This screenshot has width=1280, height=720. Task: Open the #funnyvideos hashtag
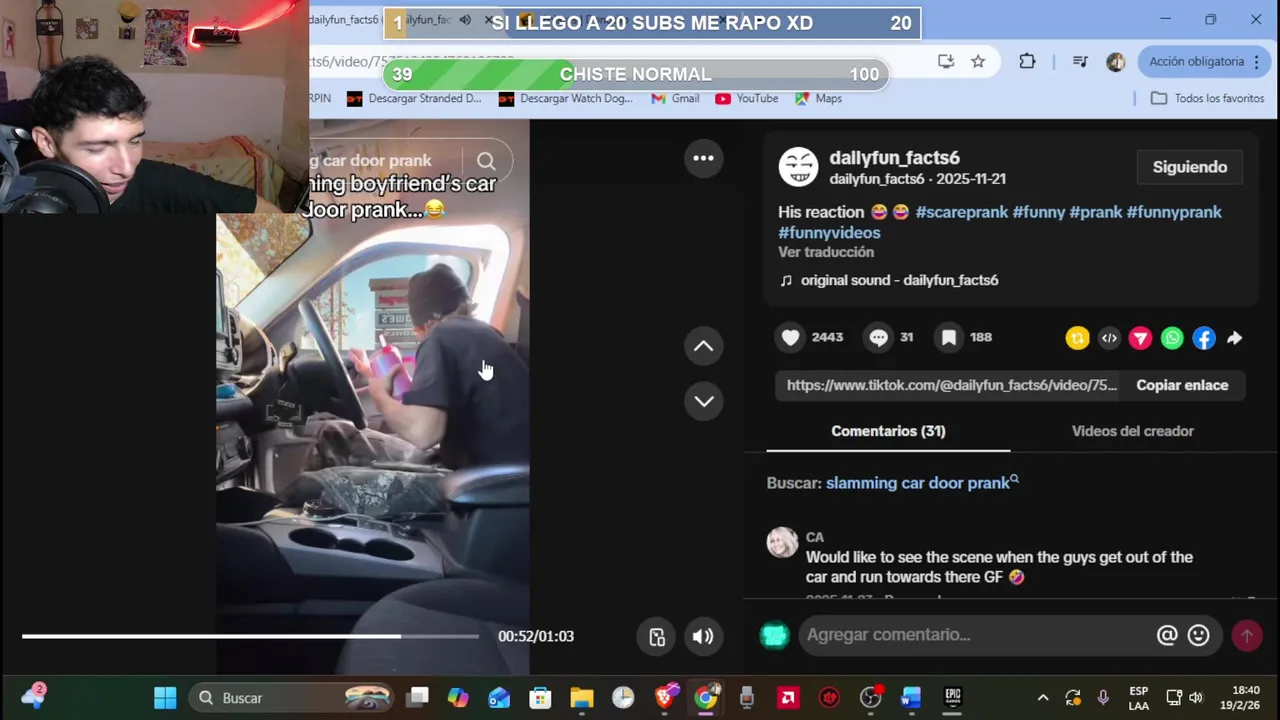point(829,233)
